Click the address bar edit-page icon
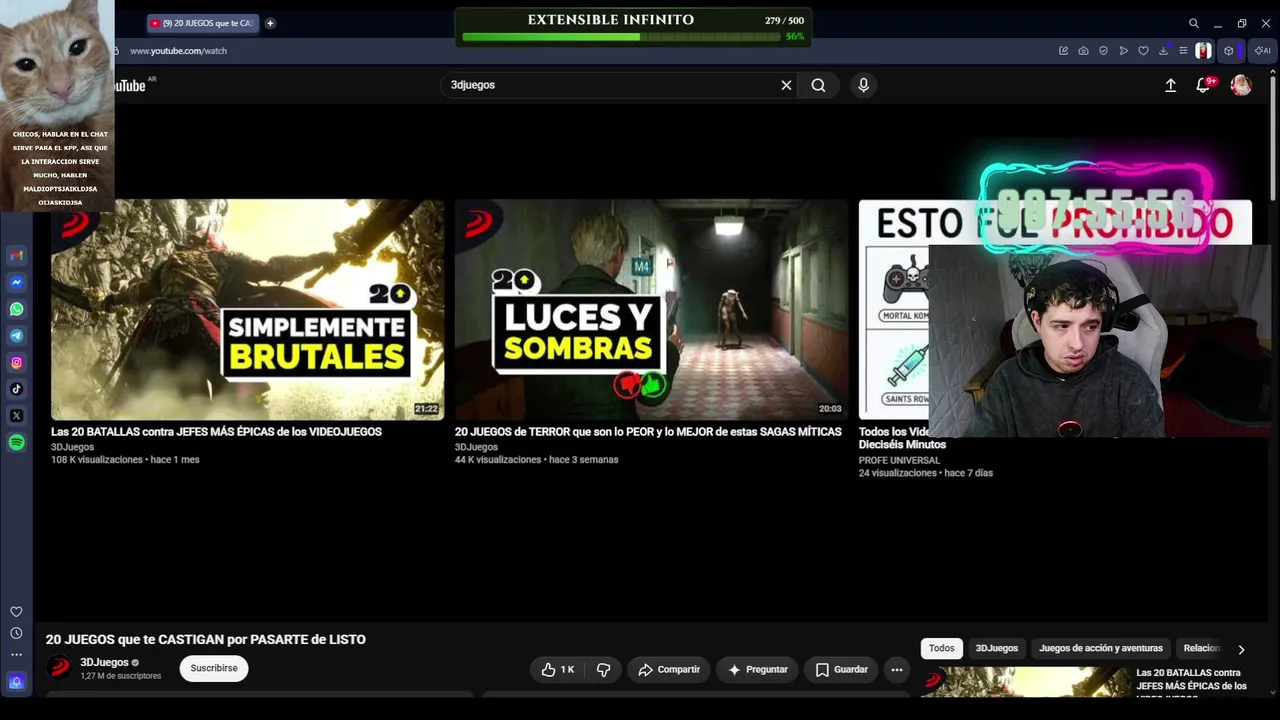1280x720 pixels. [1063, 51]
